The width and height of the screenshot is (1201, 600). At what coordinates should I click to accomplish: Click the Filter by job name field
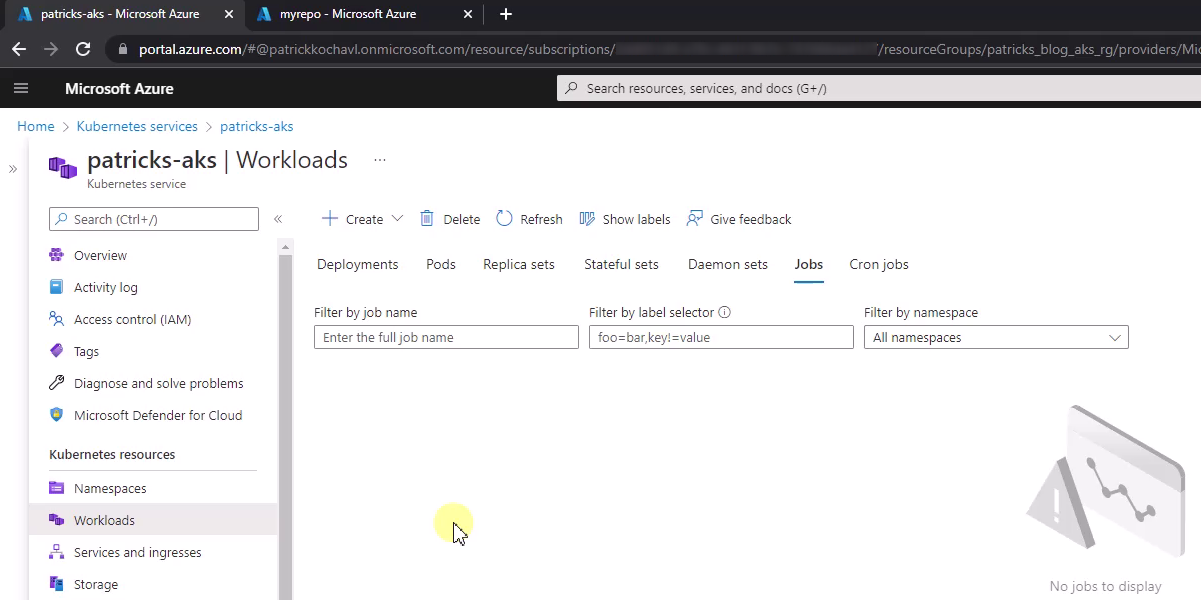pyautogui.click(x=446, y=338)
